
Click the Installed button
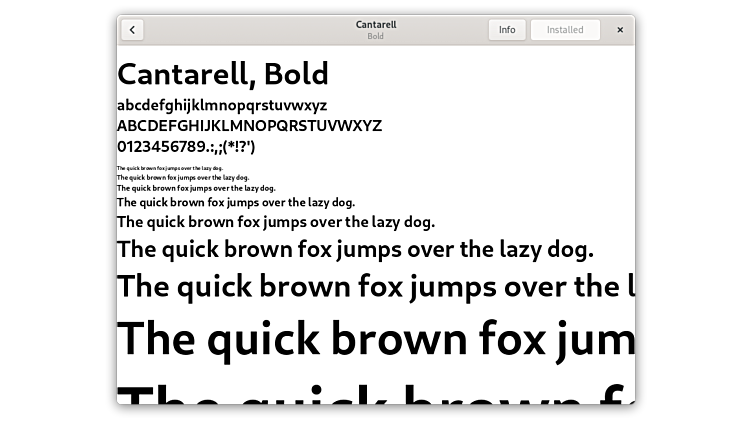coord(565,30)
